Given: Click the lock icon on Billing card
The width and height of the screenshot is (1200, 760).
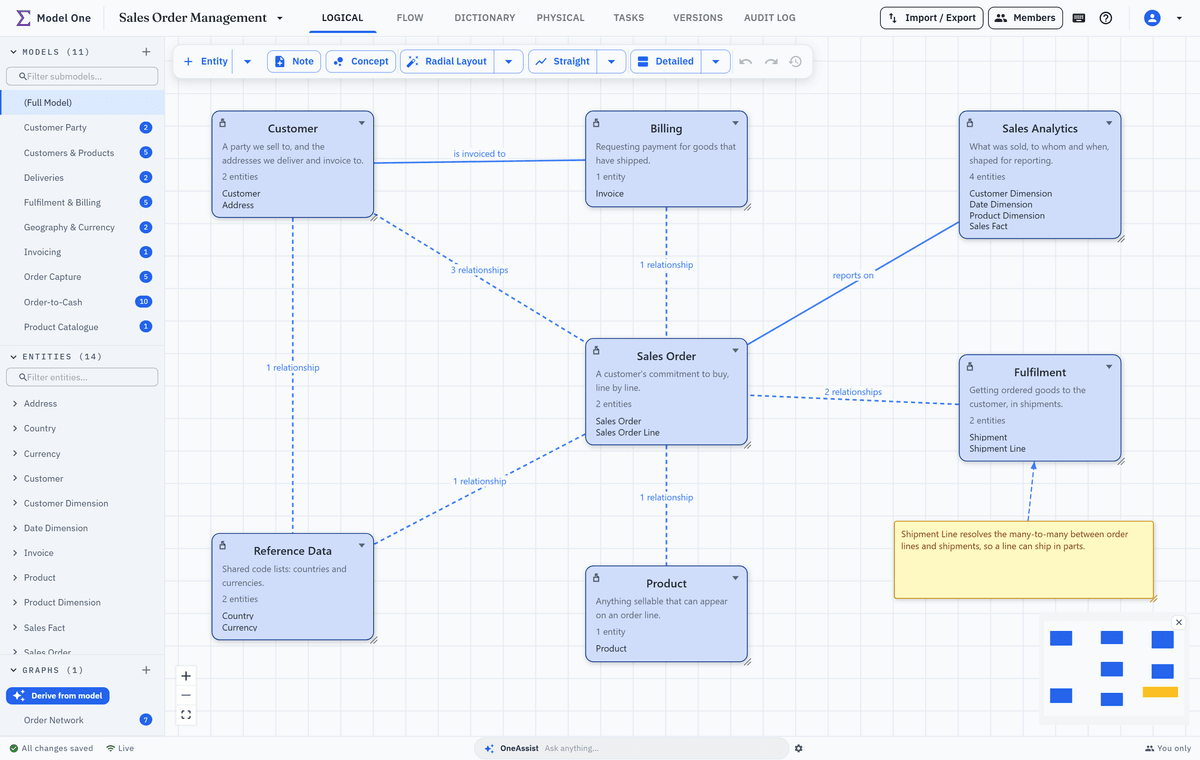Looking at the screenshot, I should click(596, 123).
